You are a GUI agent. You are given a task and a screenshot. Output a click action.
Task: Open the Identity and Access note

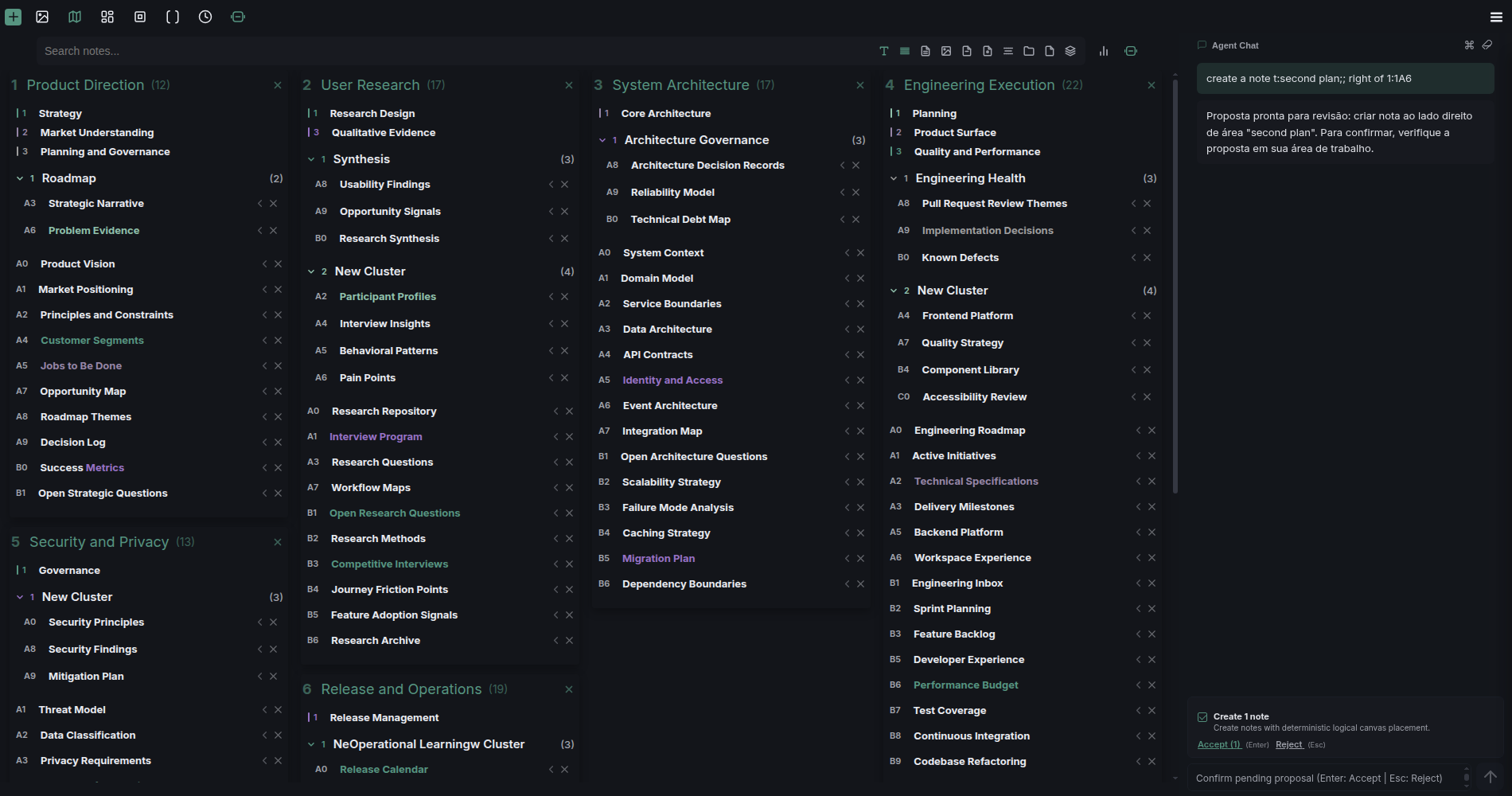point(672,380)
